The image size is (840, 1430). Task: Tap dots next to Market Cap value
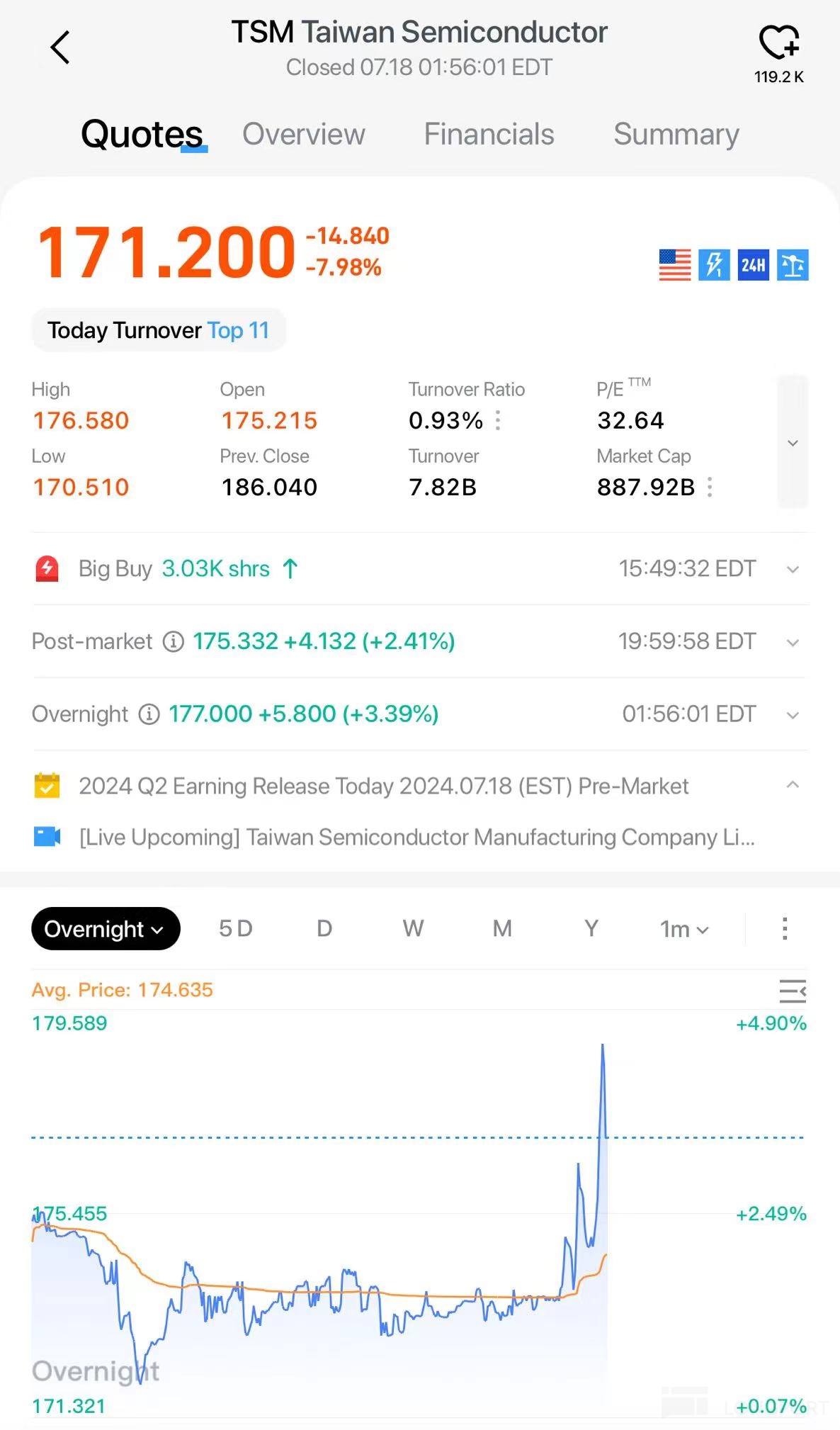coord(710,487)
